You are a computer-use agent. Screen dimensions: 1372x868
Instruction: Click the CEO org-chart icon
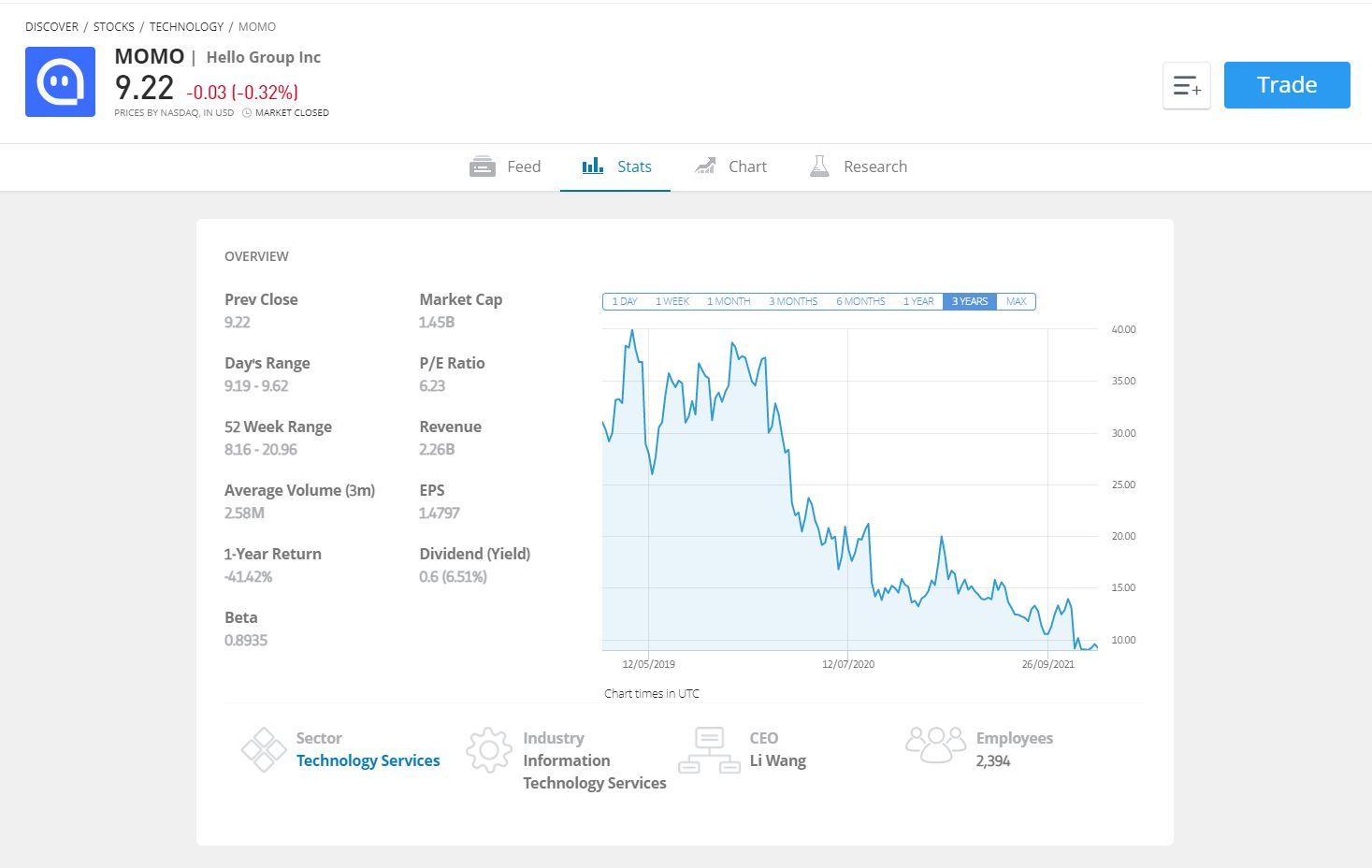709,749
